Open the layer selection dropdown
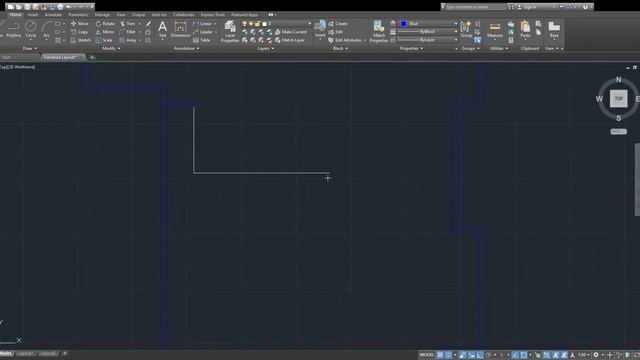The width and height of the screenshot is (640, 360). pos(276,24)
